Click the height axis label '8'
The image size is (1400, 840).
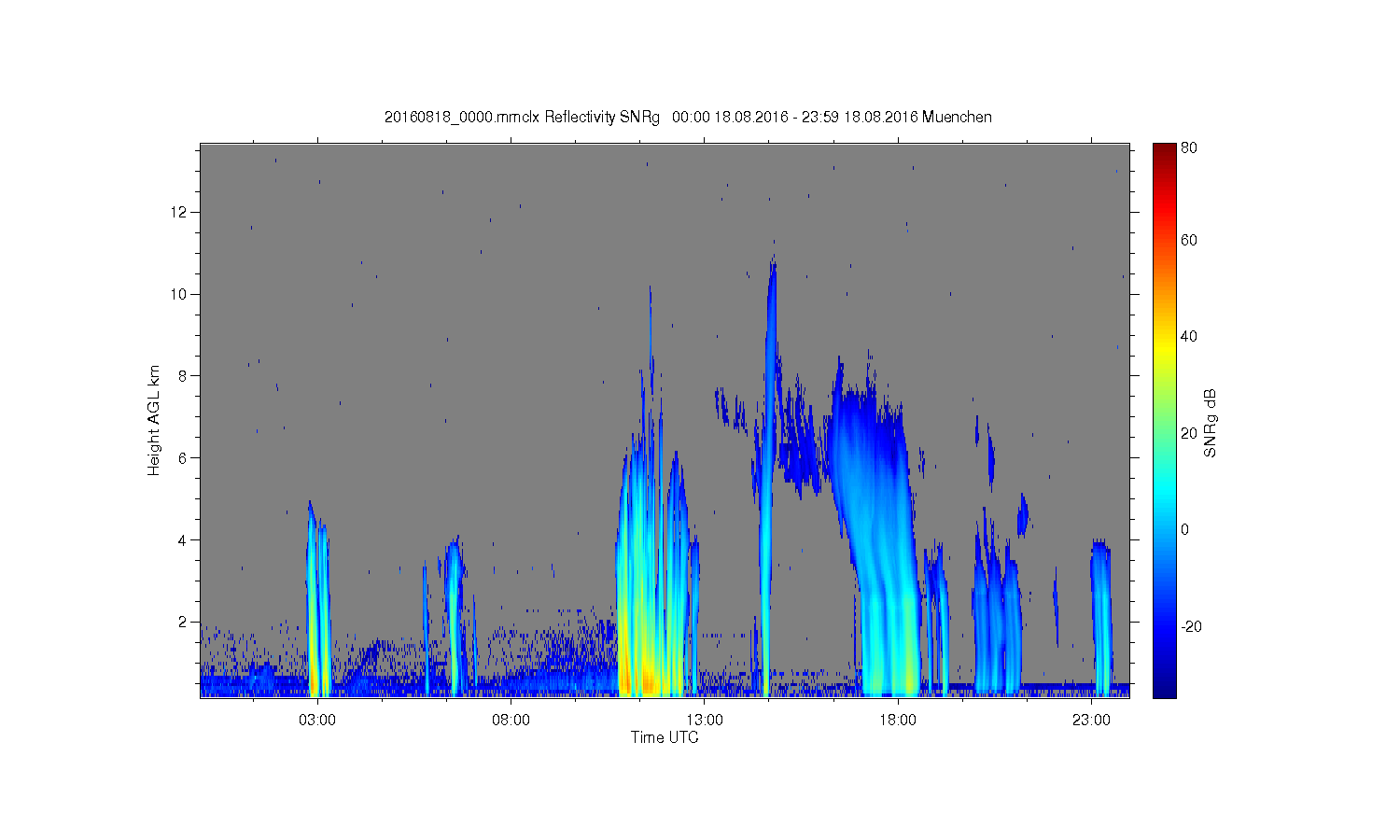pyautogui.click(x=184, y=376)
